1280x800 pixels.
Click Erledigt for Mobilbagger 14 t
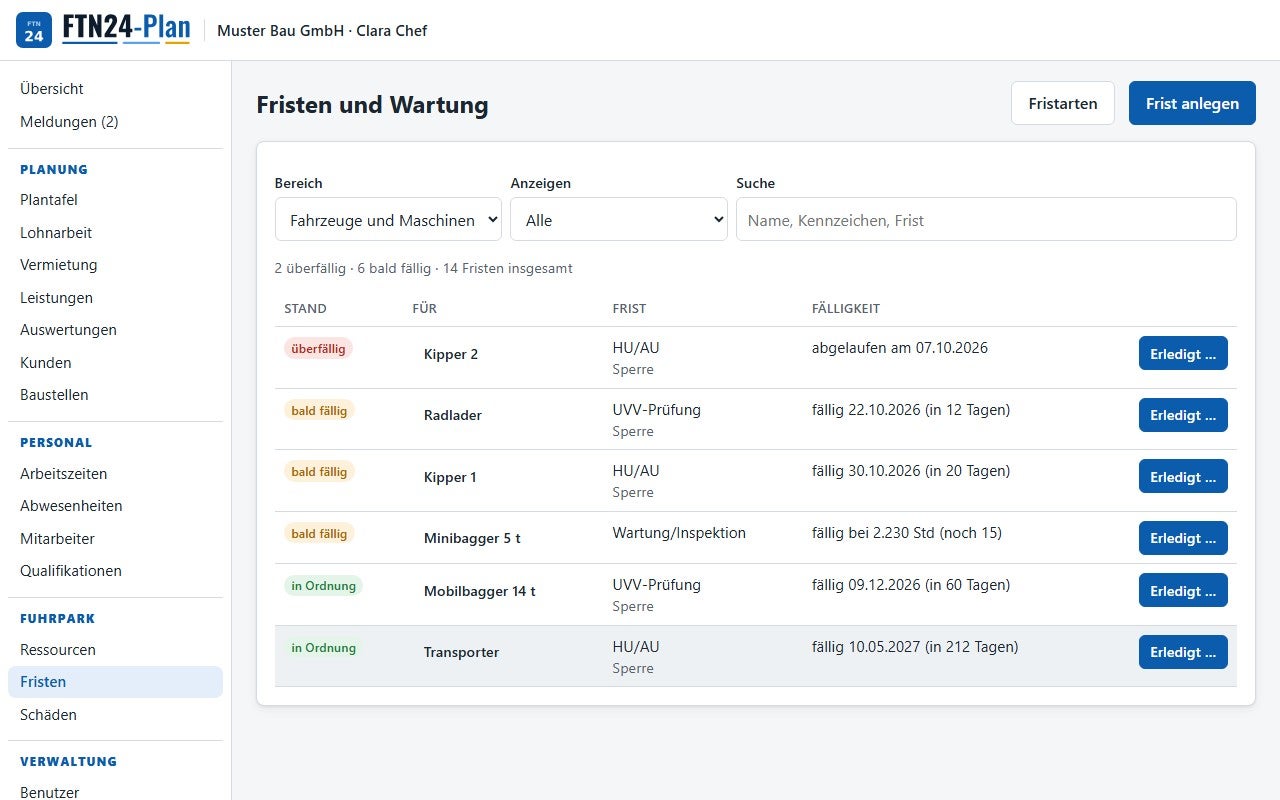click(1183, 591)
